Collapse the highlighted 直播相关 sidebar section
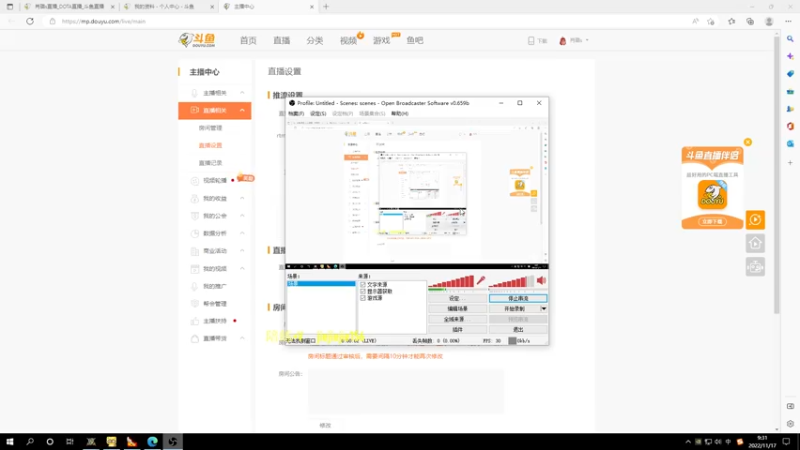The height and width of the screenshot is (450, 800). (x=215, y=110)
